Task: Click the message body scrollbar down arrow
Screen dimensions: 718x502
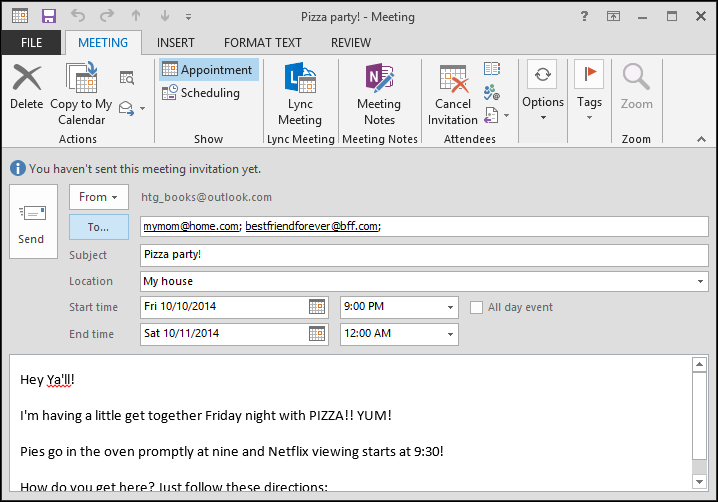Action: coord(699,481)
